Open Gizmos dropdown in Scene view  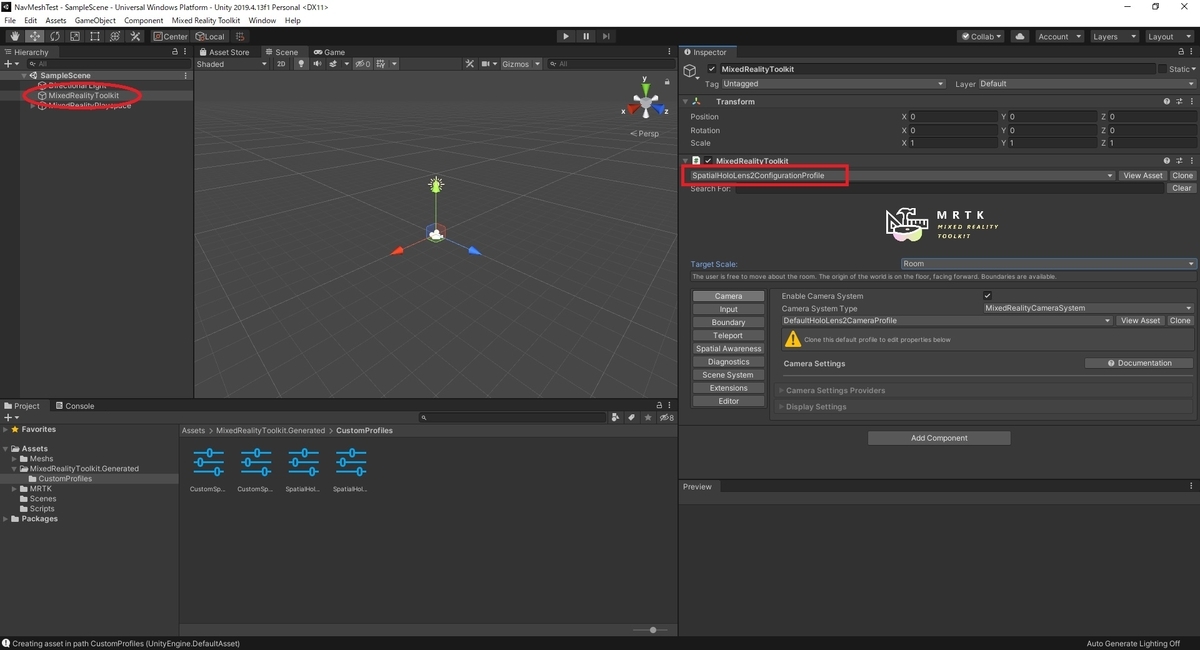click(520, 64)
